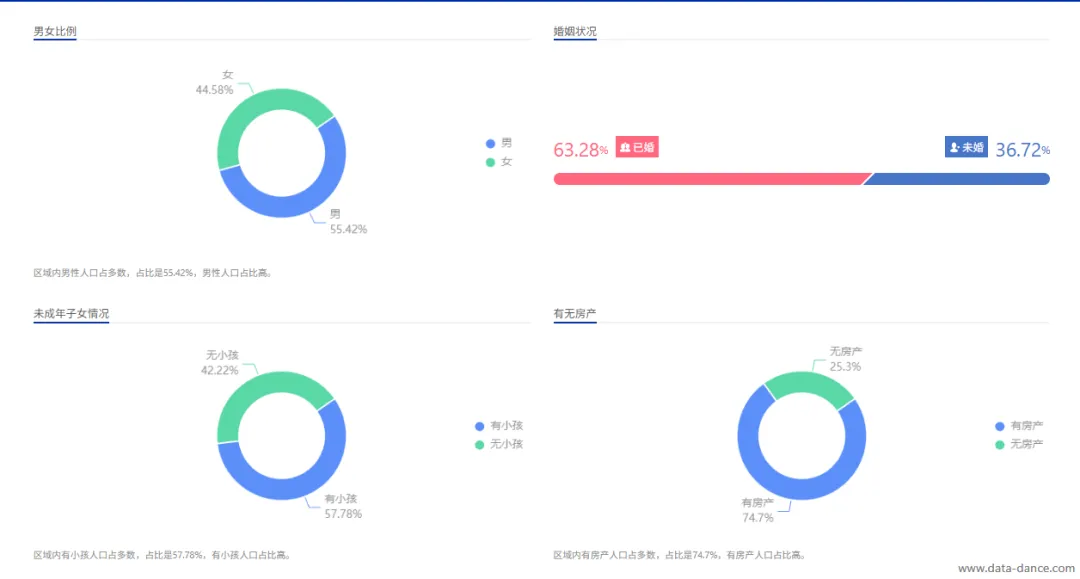Screen dimensions: 1080x579
Task: Toggle 男 legend in gender chart
Action: point(499,143)
